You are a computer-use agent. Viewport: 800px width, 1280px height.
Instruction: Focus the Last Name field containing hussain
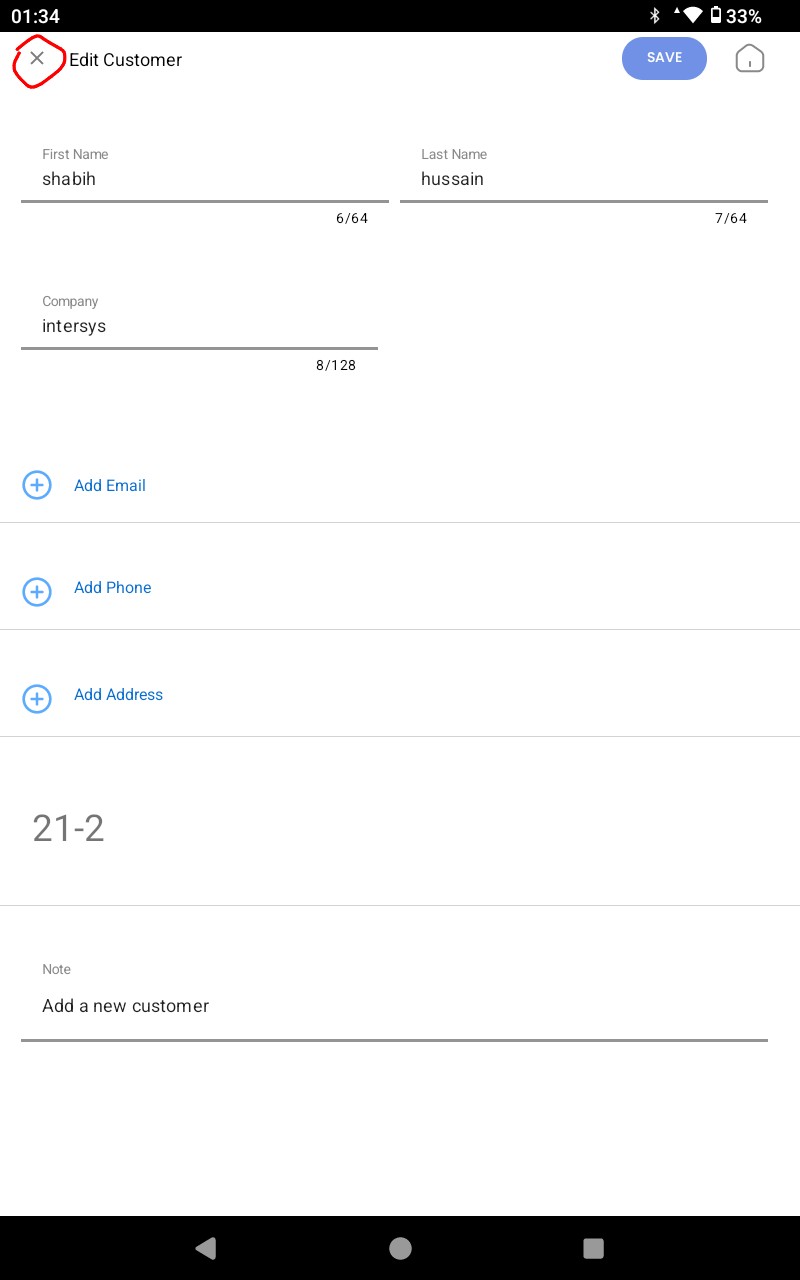584,172
